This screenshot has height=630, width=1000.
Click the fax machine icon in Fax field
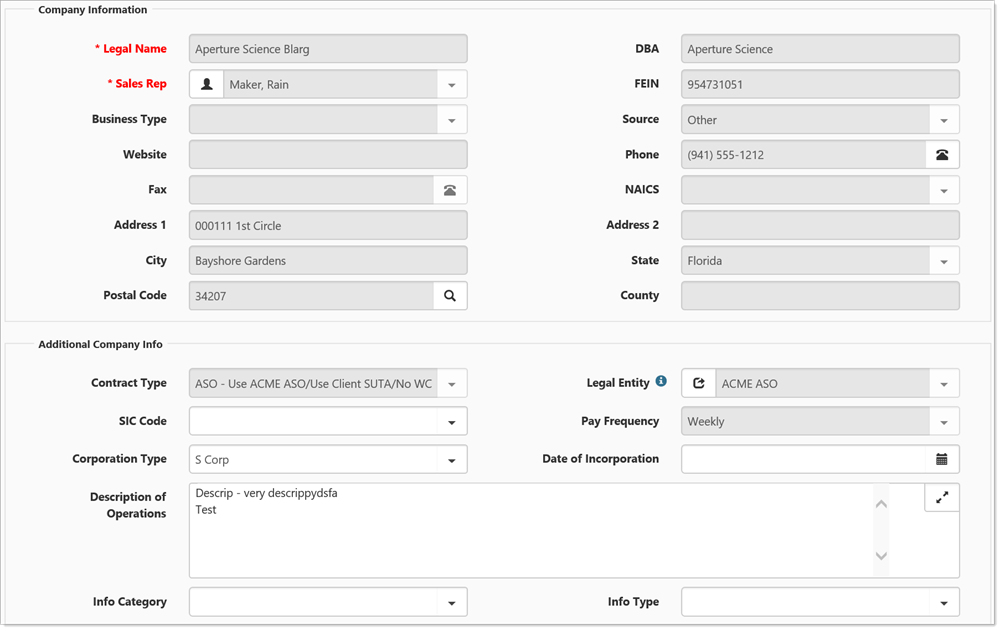click(450, 190)
